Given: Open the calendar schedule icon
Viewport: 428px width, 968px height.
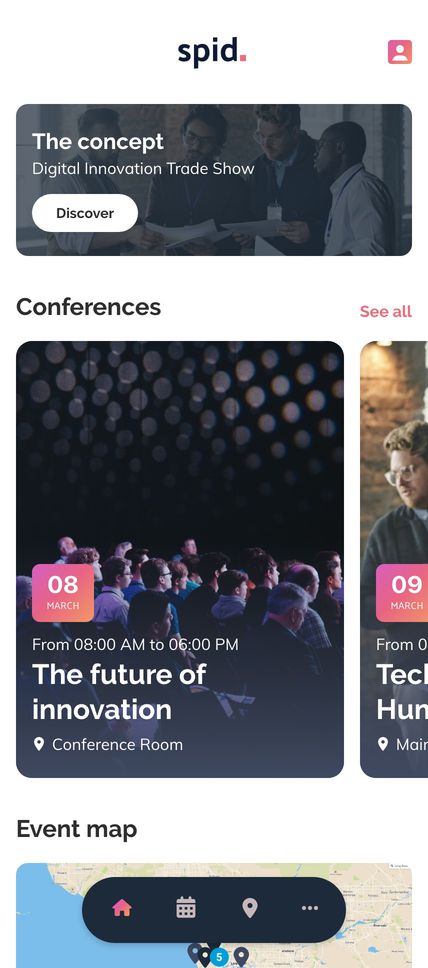Looking at the screenshot, I should (186, 908).
